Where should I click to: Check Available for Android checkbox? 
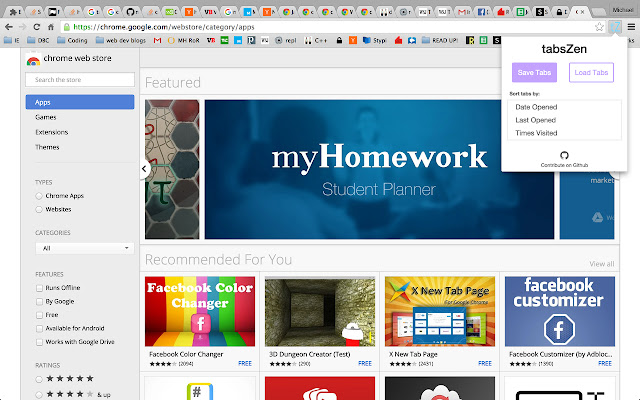39,329
